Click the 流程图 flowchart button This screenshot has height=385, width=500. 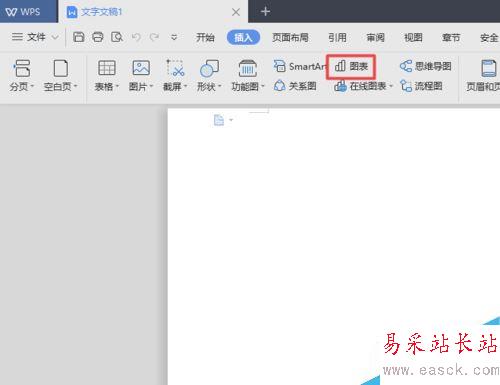point(421,86)
